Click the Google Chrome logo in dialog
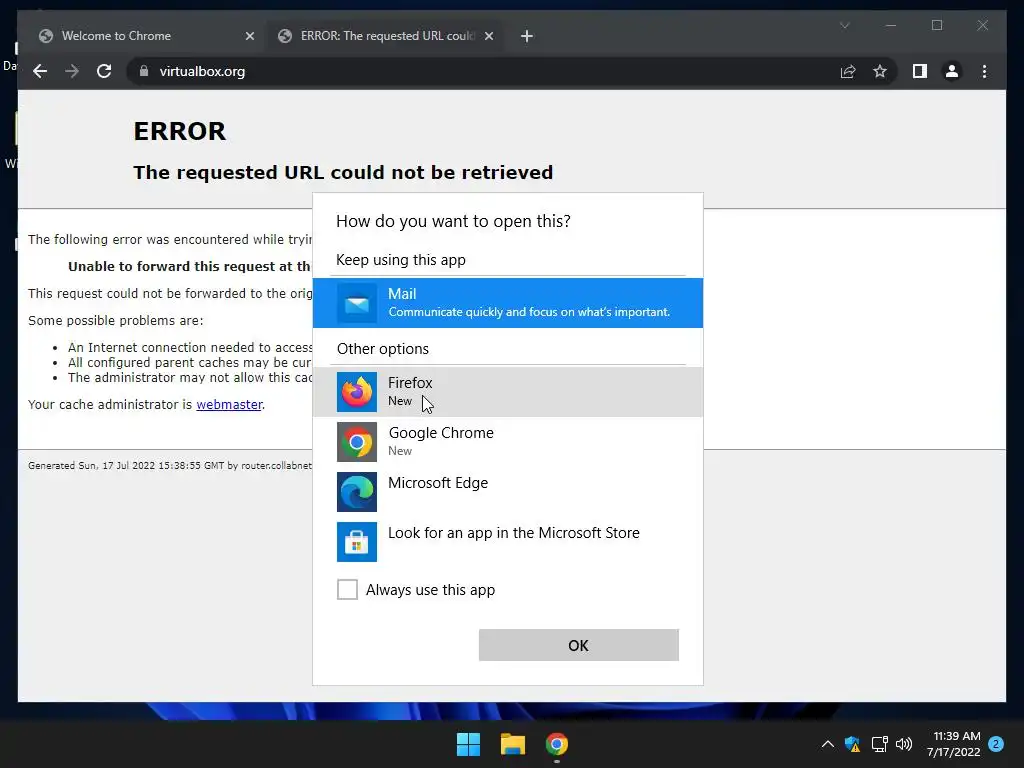Screen dimensions: 1024x768 pyautogui.click(x=357, y=442)
